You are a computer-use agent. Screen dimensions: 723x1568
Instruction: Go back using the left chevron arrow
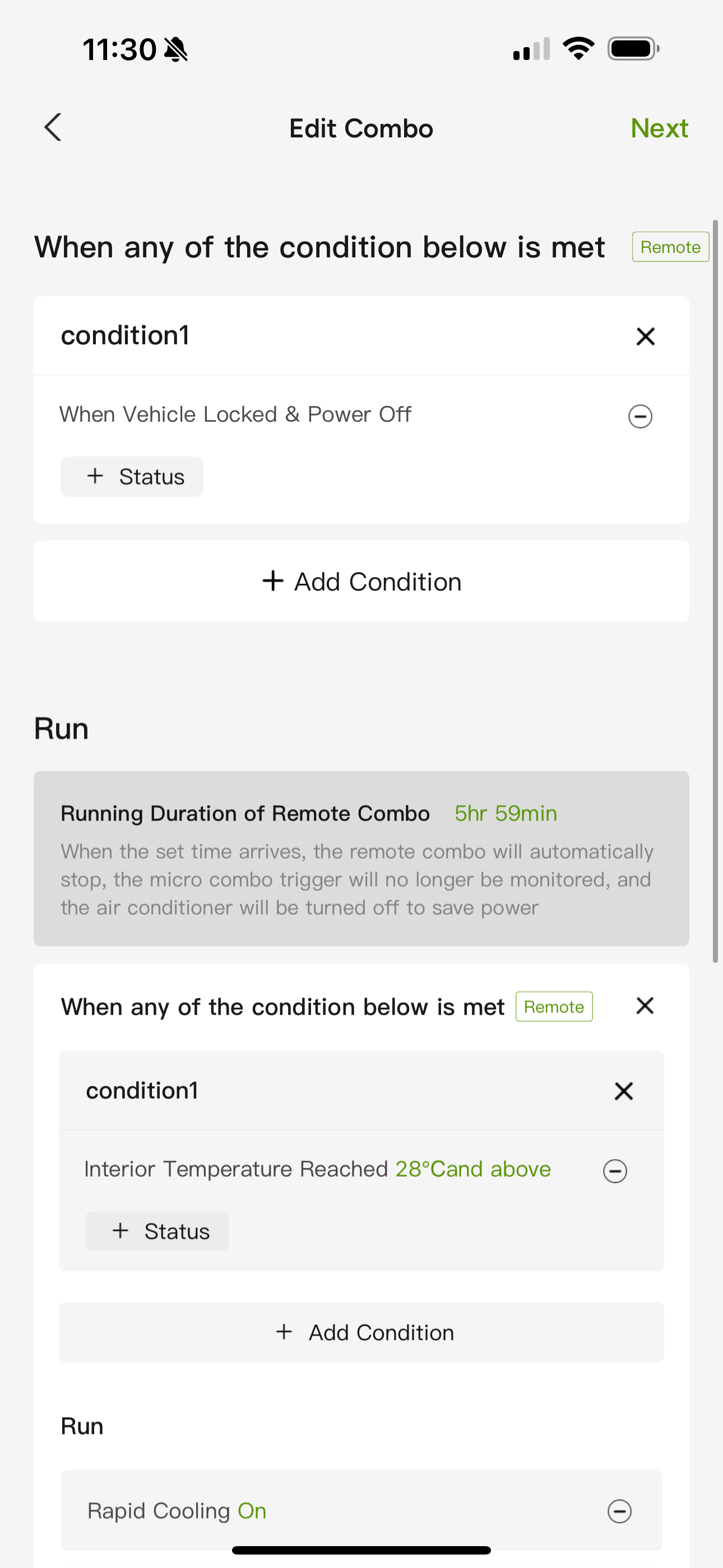pyautogui.click(x=53, y=127)
